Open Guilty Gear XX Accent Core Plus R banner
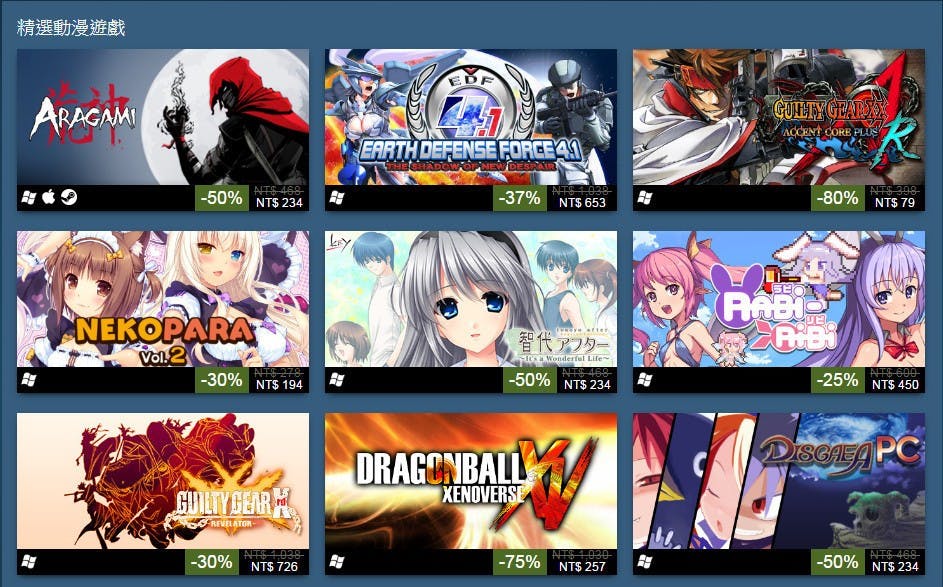The image size is (943, 587). pos(779,117)
